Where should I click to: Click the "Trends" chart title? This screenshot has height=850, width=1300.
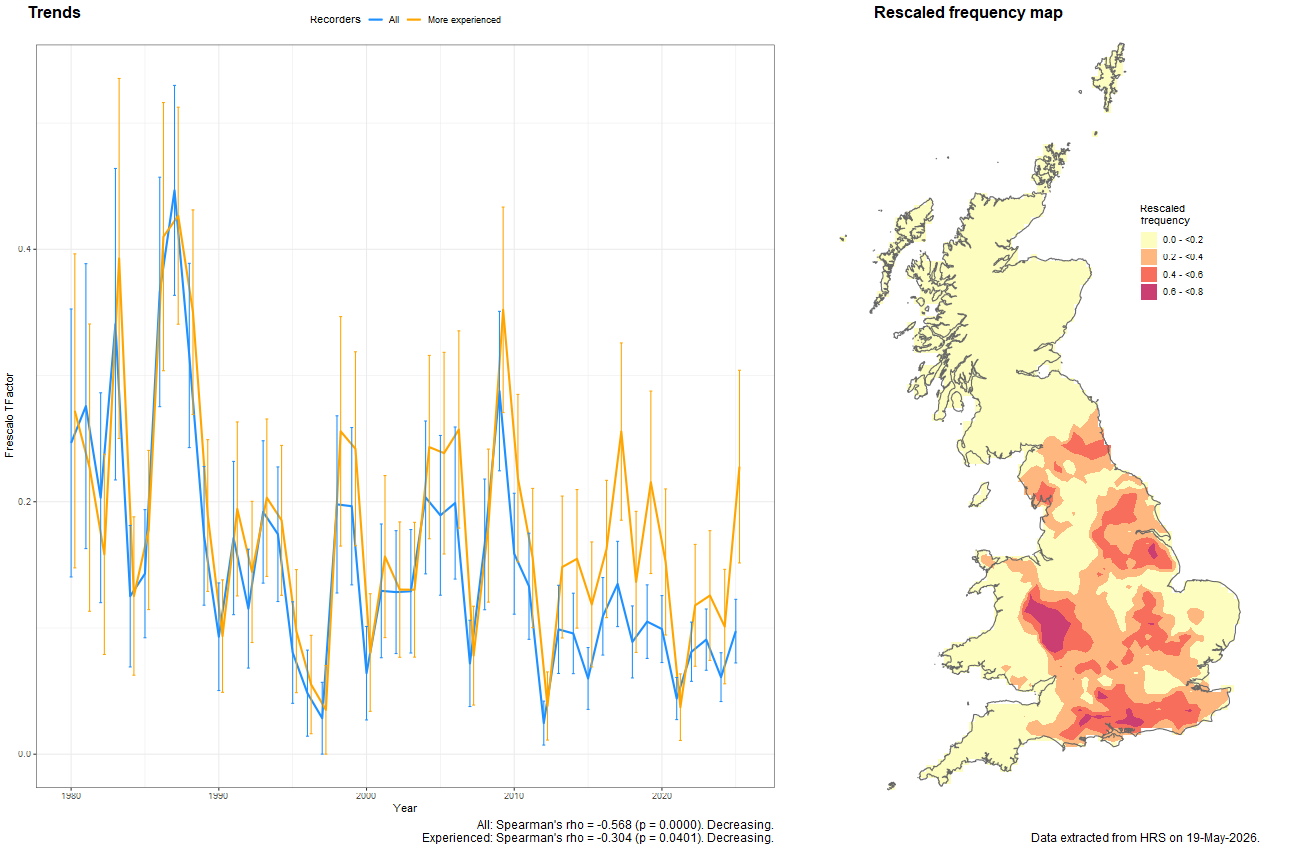55,13
